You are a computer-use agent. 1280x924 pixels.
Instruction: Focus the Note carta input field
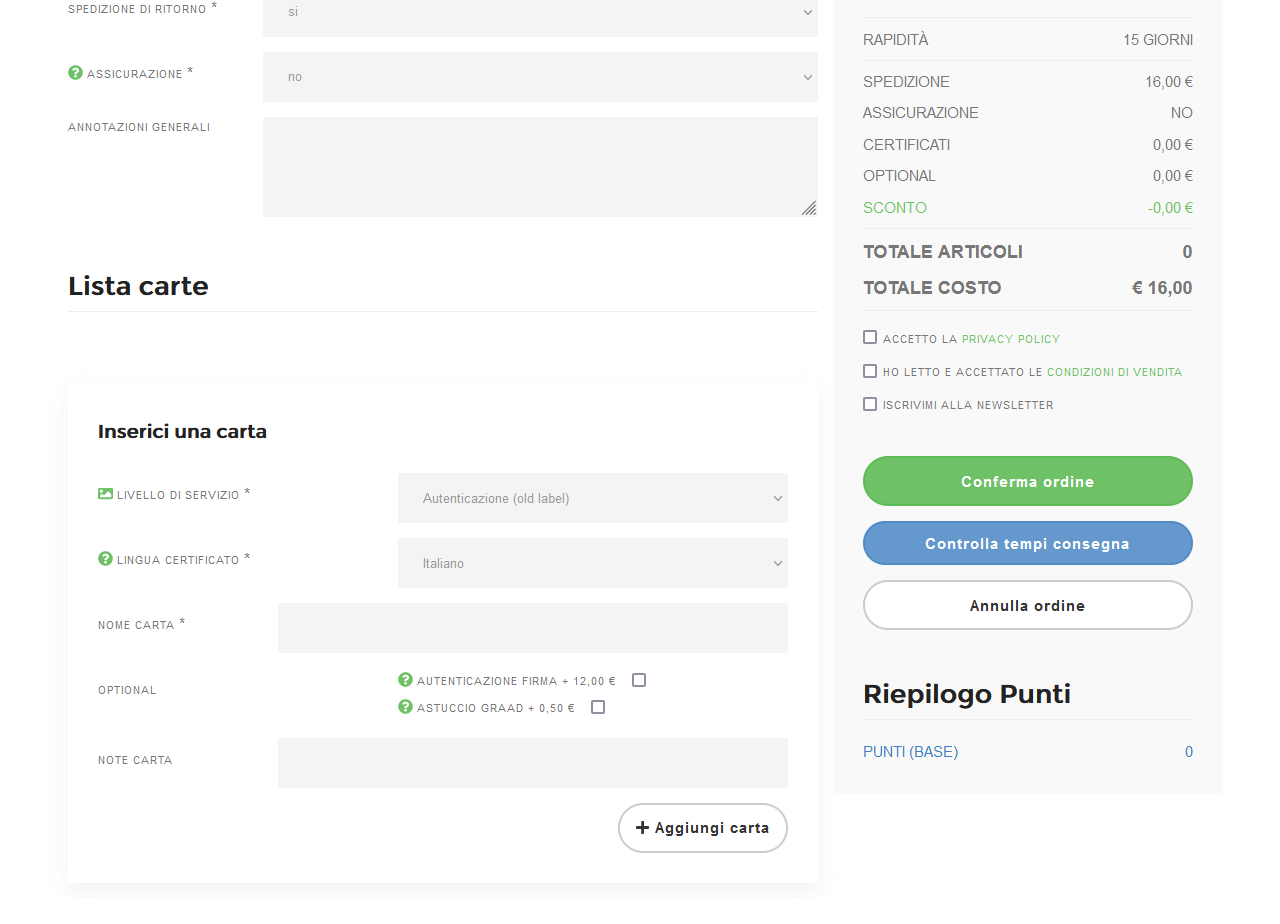(x=533, y=763)
